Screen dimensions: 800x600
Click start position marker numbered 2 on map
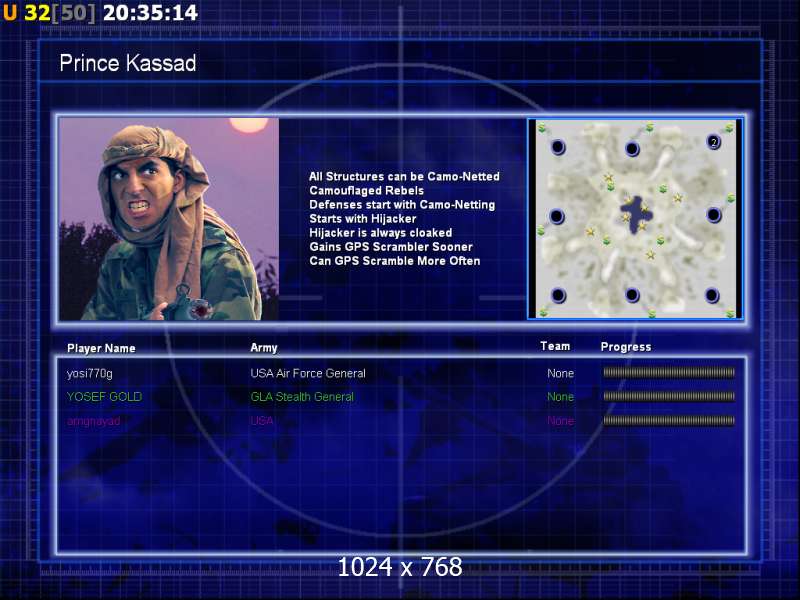713,142
